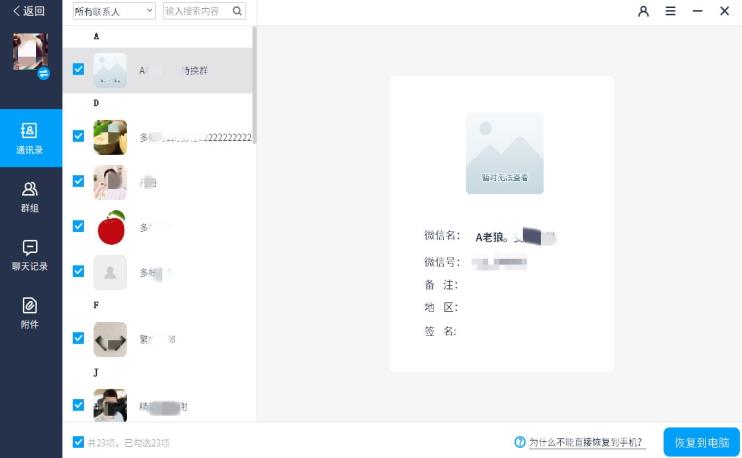Select the contact with the placeholder image avatar
Image resolution: width=742 pixels, height=458 pixels.
point(158,70)
